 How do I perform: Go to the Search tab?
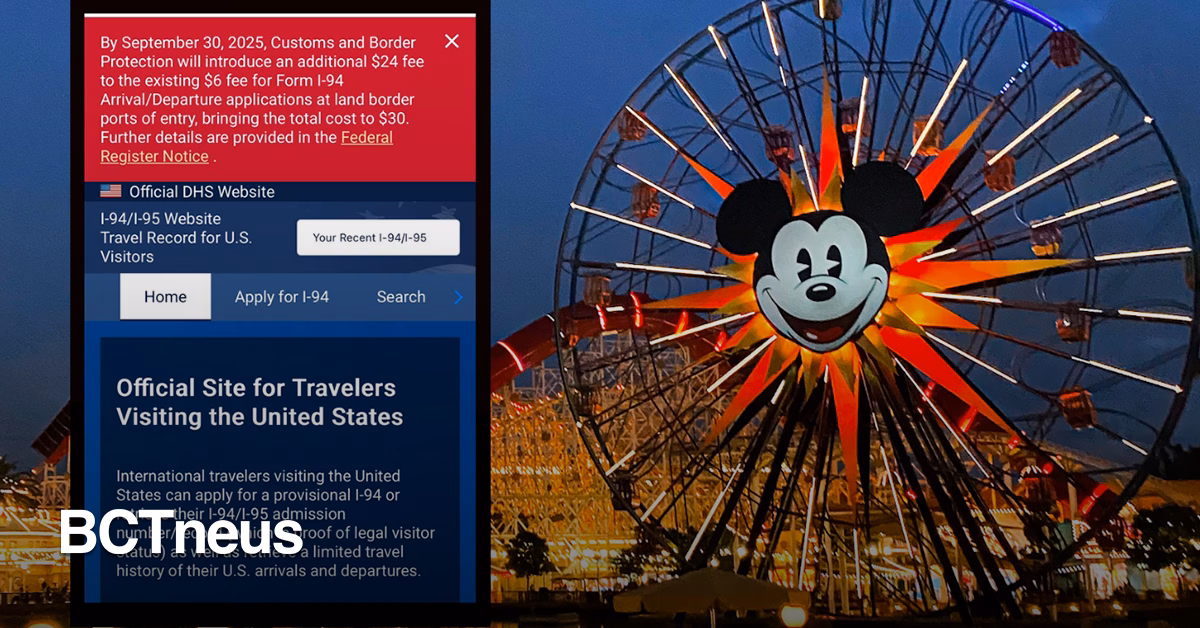coord(401,297)
